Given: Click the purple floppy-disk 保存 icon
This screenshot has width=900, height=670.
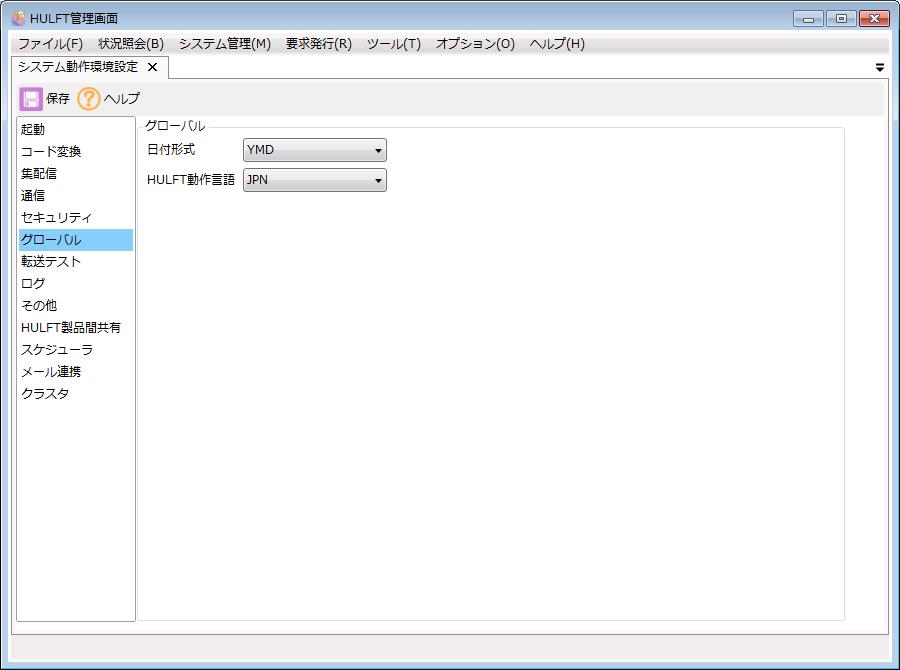Looking at the screenshot, I should [x=31, y=99].
